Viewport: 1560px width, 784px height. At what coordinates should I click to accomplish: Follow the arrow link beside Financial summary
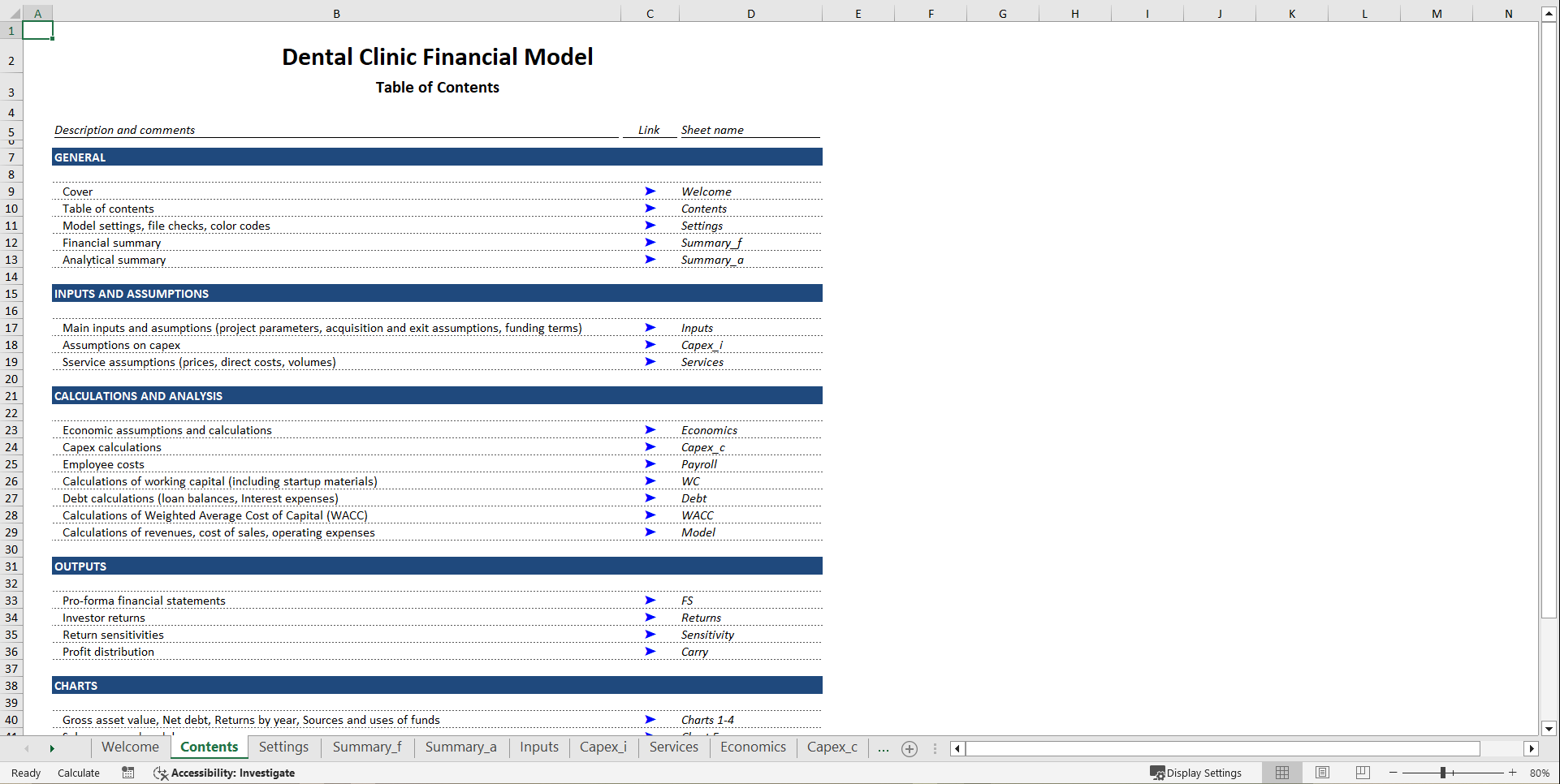pyautogui.click(x=650, y=243)
